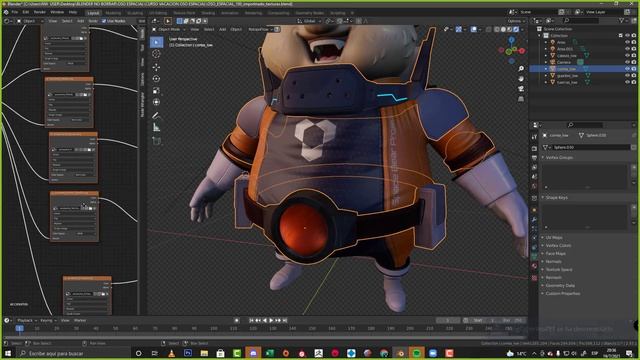Toggle camera view icon in viewport

[x=521, y=89]
